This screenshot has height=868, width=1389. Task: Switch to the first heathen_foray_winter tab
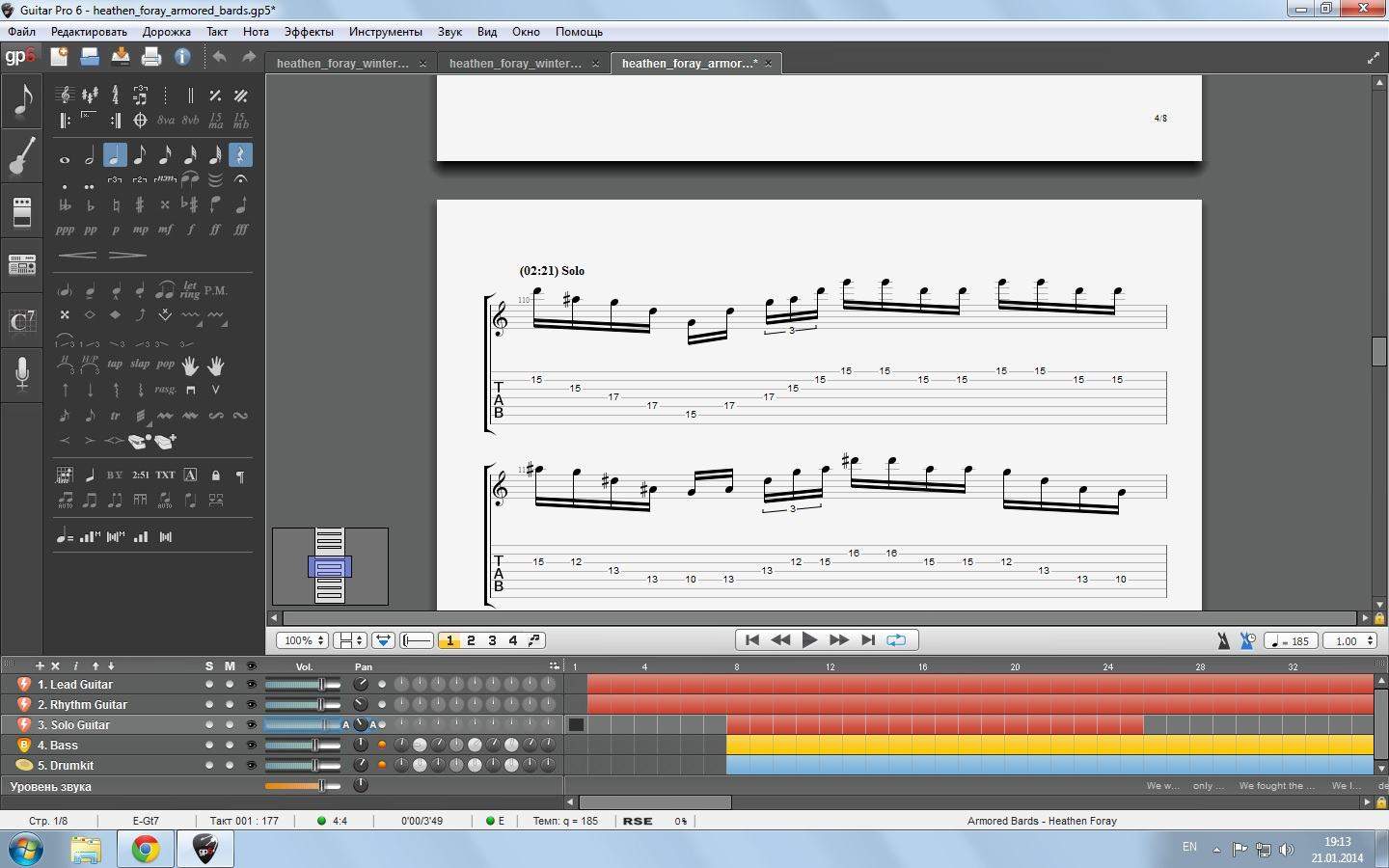pos(342,64)
